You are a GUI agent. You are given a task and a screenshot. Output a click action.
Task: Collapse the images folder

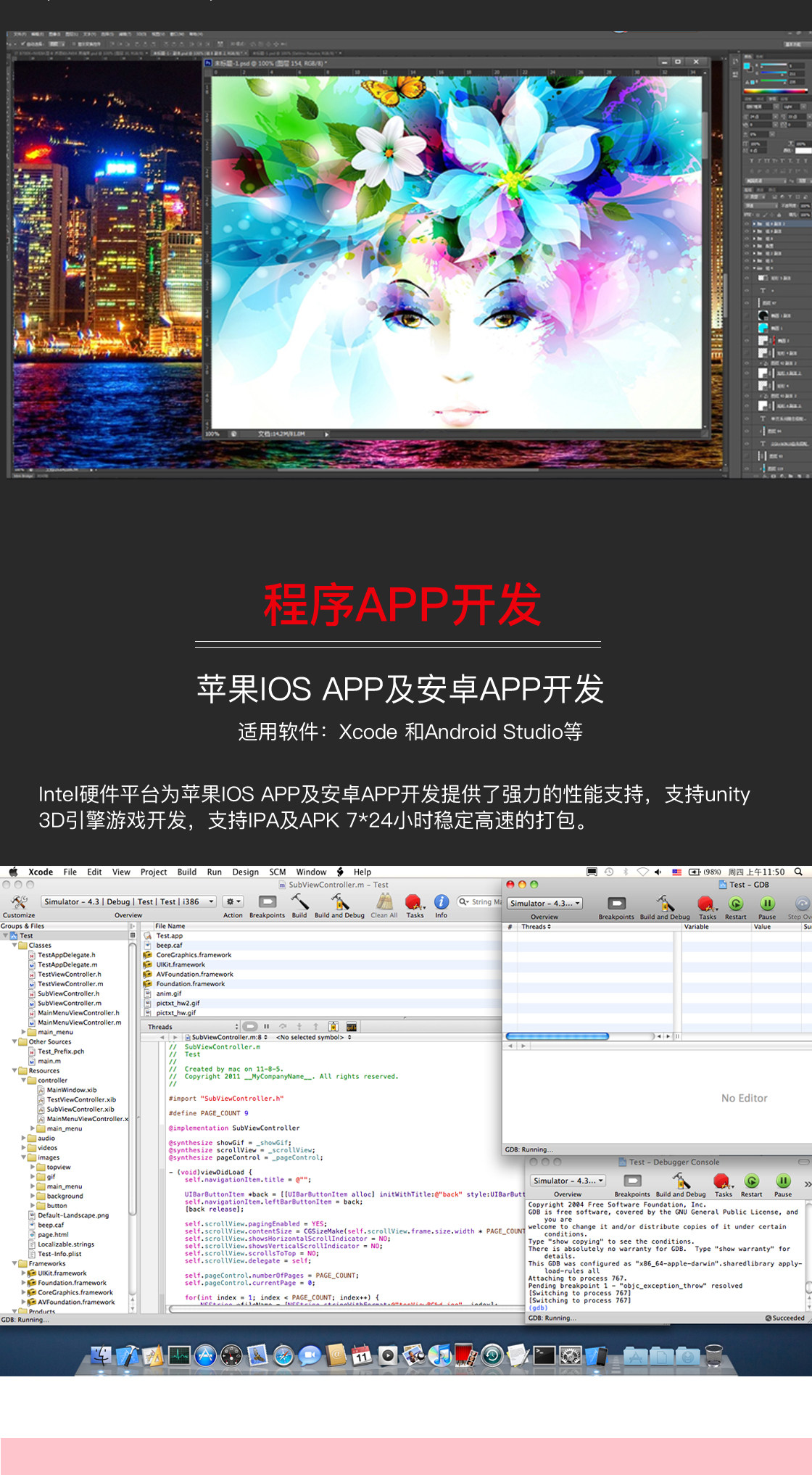click(x=23, y=1157)
